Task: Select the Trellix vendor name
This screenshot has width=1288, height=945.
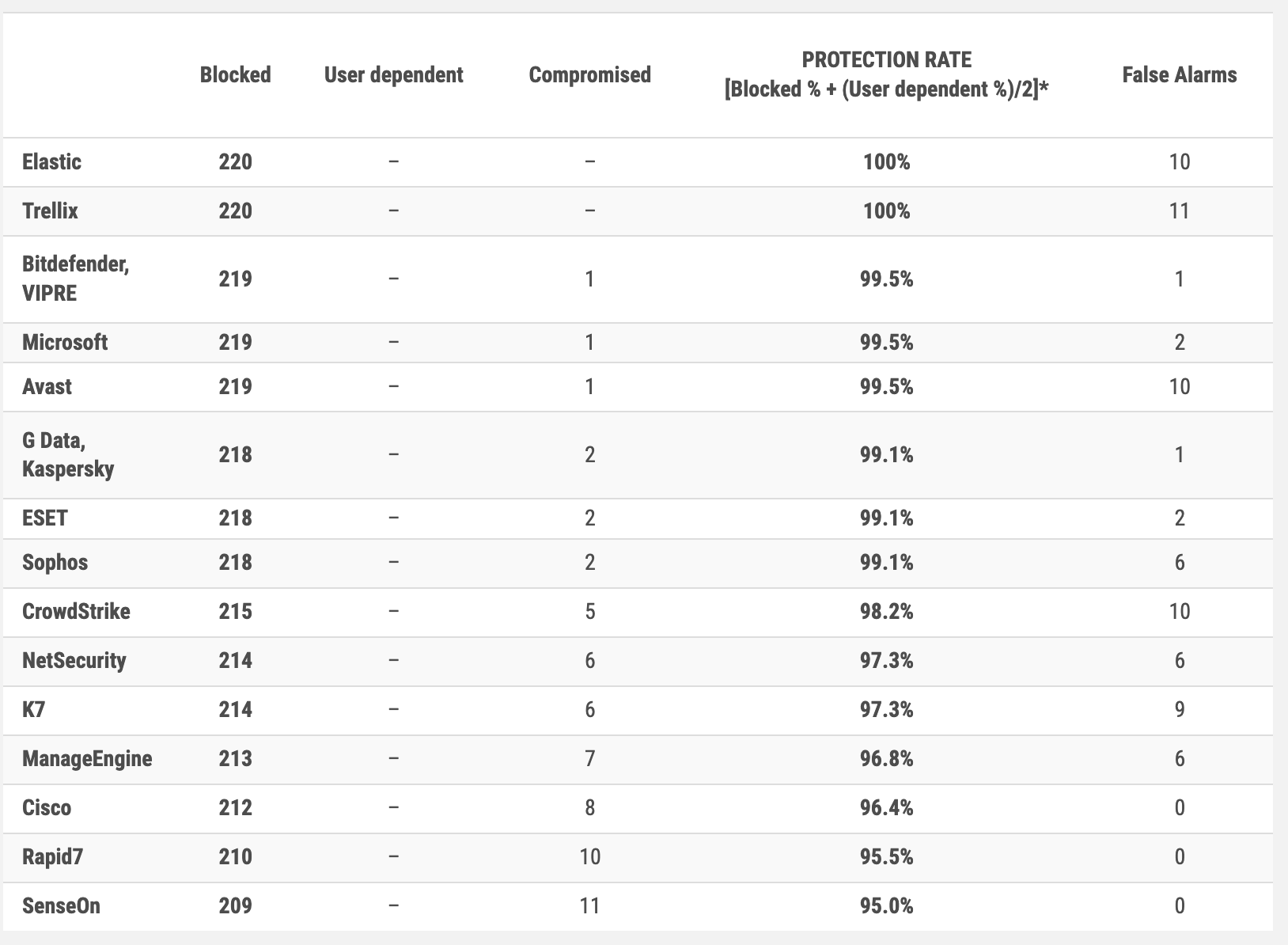Action: [x=50, y=211]
